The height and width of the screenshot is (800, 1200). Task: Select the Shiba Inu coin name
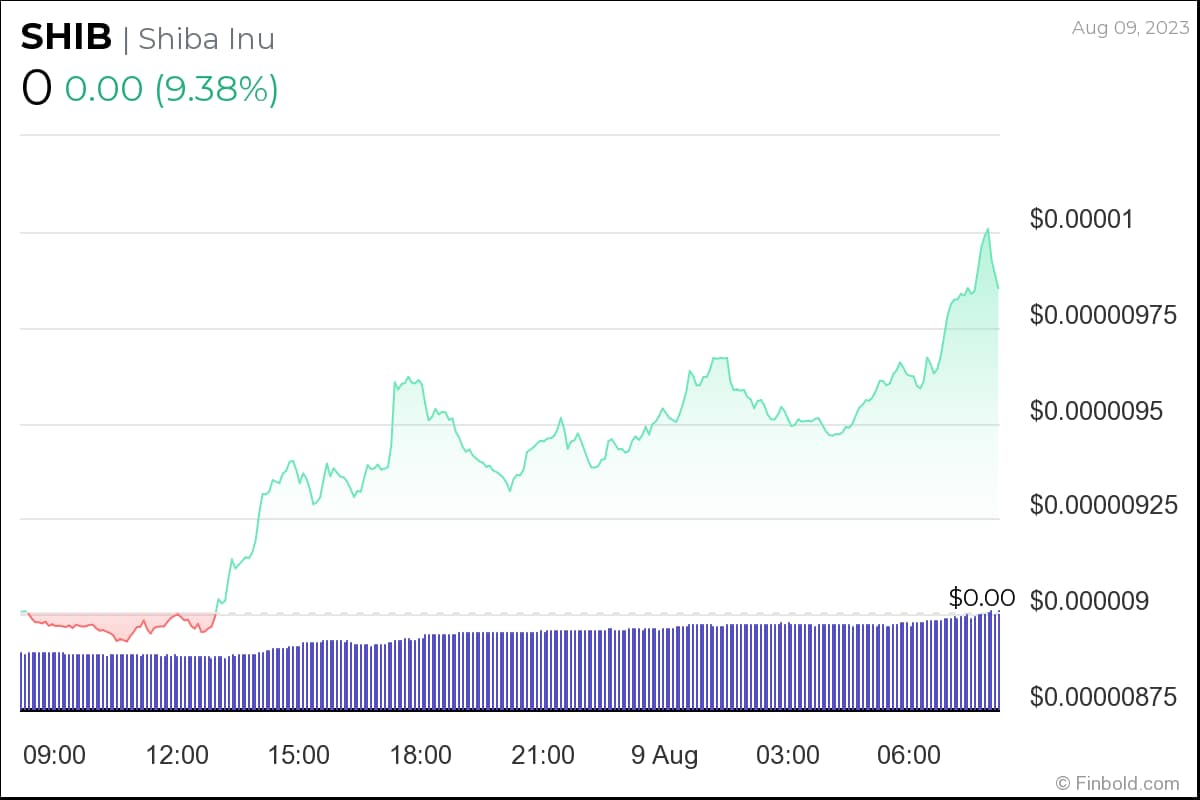(x=206, y=39)
